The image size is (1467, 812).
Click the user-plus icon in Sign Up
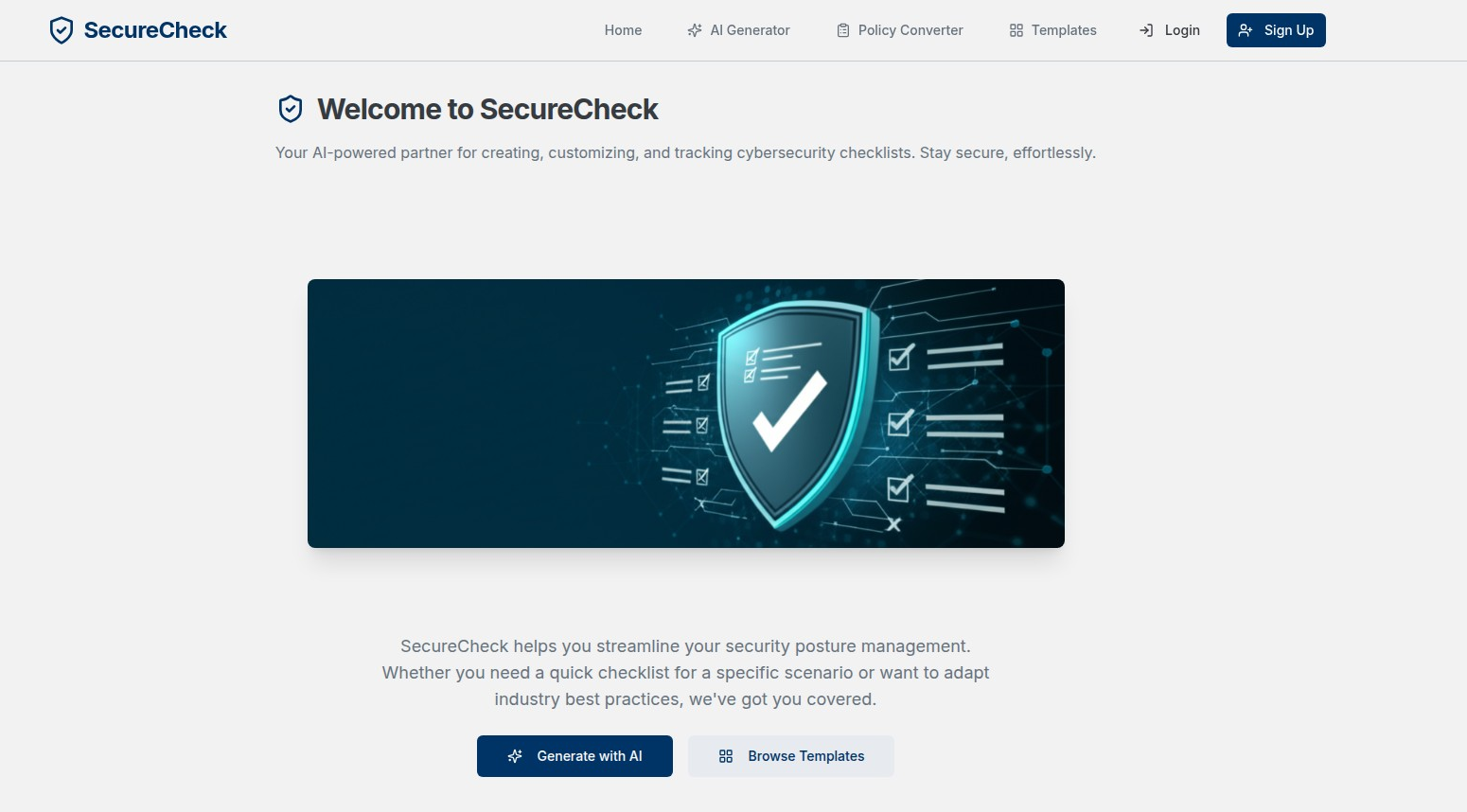coord(1246,30)
